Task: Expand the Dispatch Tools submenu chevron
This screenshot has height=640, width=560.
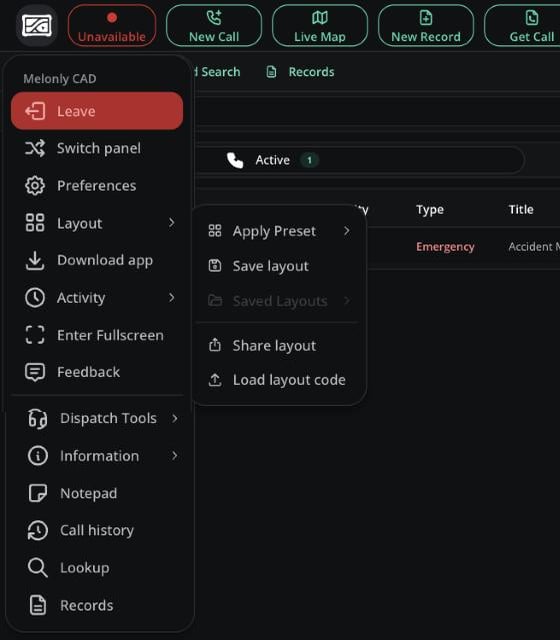Action: click(x=175, y=418)
